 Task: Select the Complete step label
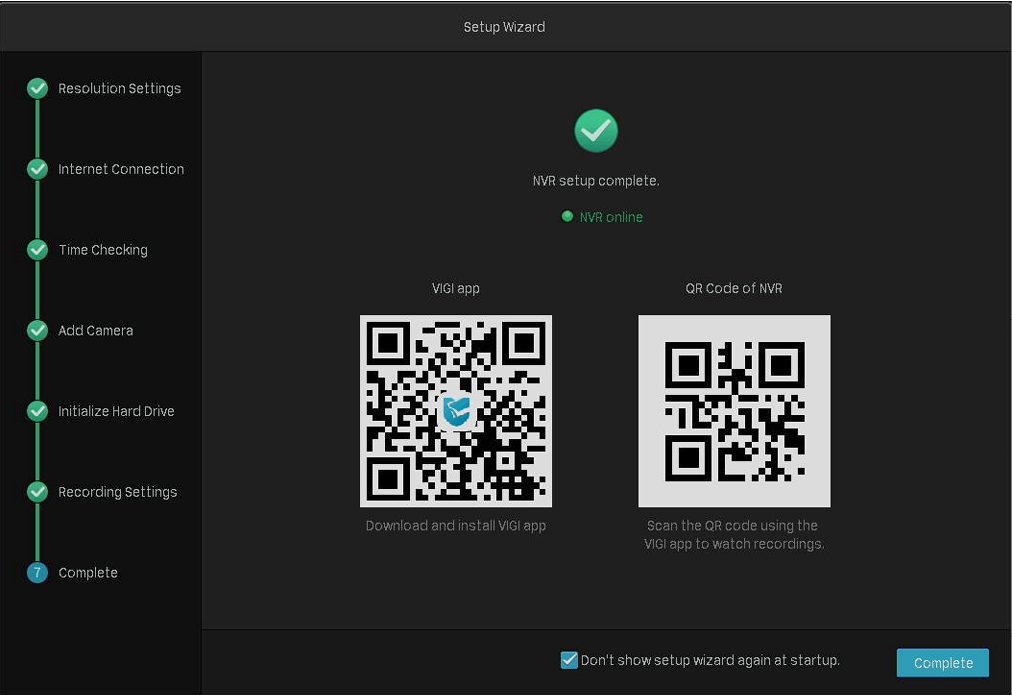(x=88, y=573)
